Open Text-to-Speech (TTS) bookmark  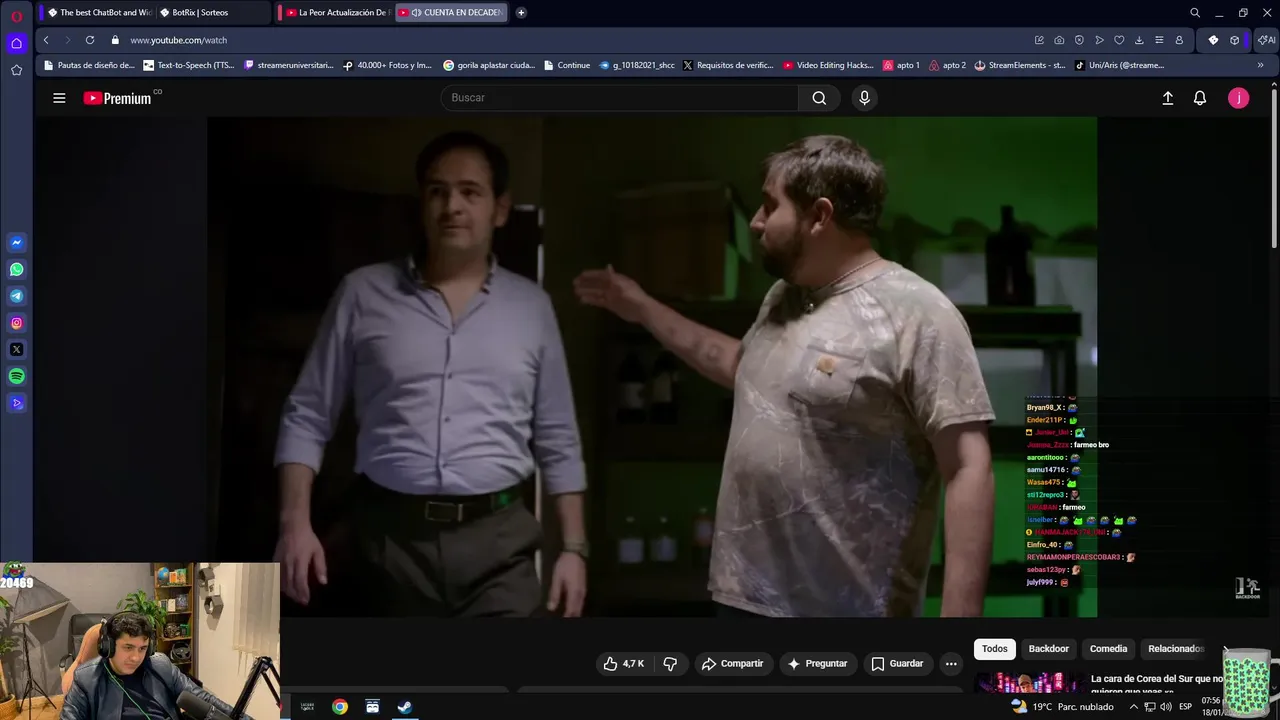click(x=189, y=65)
